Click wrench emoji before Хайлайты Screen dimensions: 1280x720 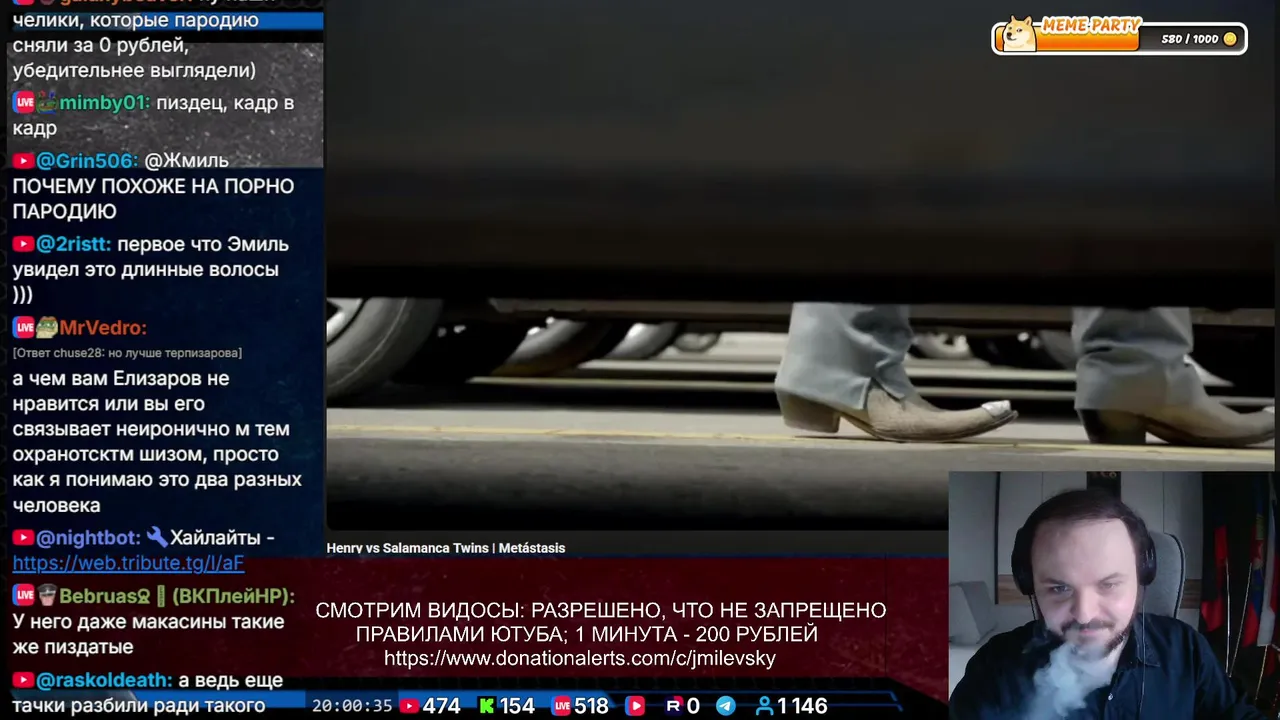coord(156,538)
